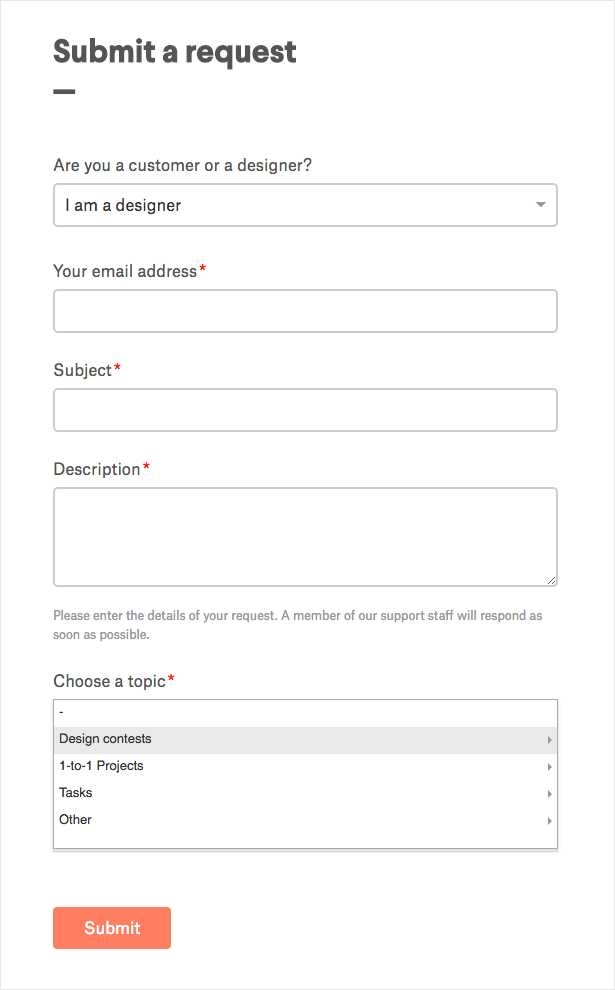The image size is (615, 990).
Task: Expand the arrow beside Design contests
Action: click(549, 740)
